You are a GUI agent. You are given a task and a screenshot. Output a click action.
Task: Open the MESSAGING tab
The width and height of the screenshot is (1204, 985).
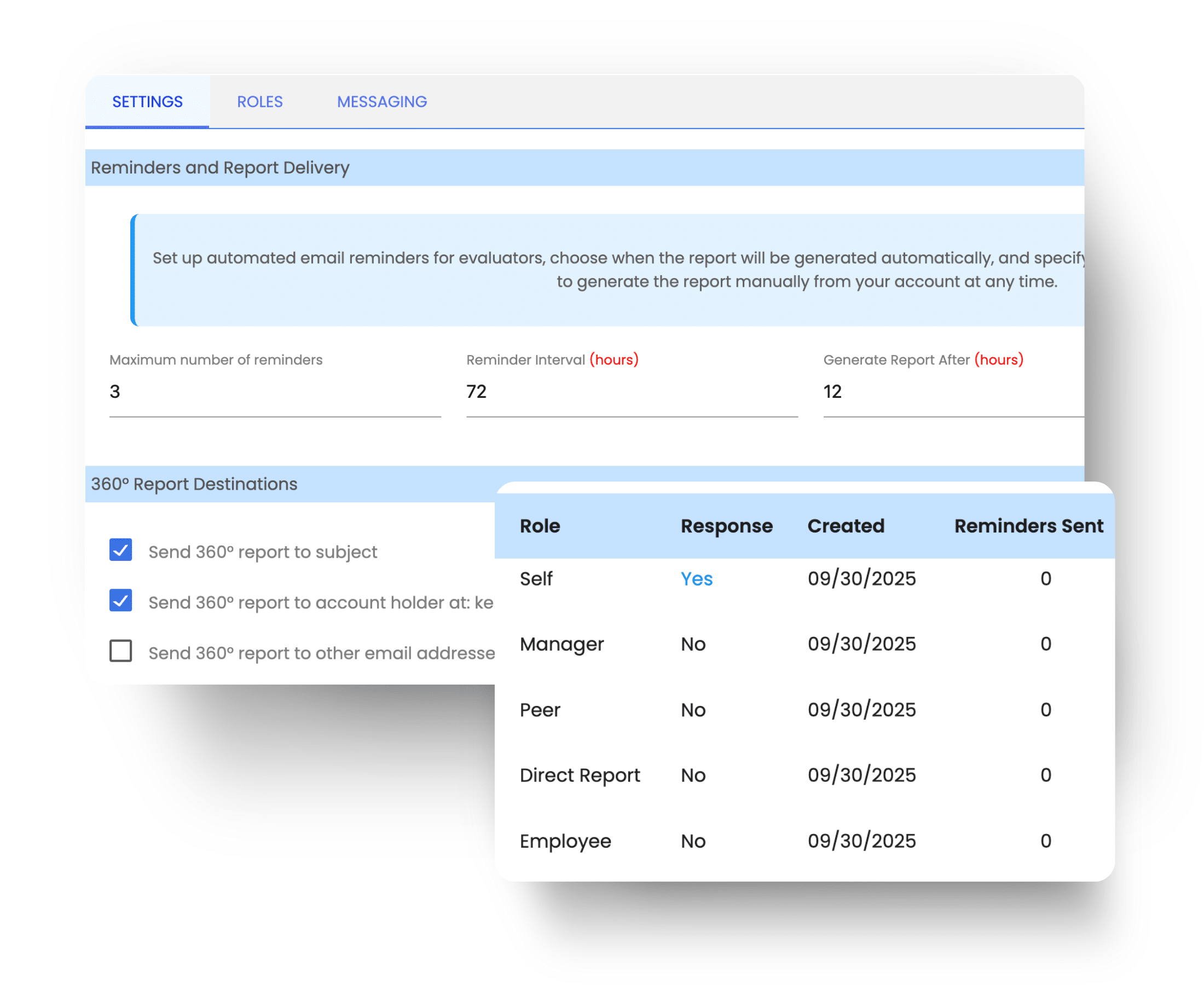pyautogui.click(x=382, y=102)
